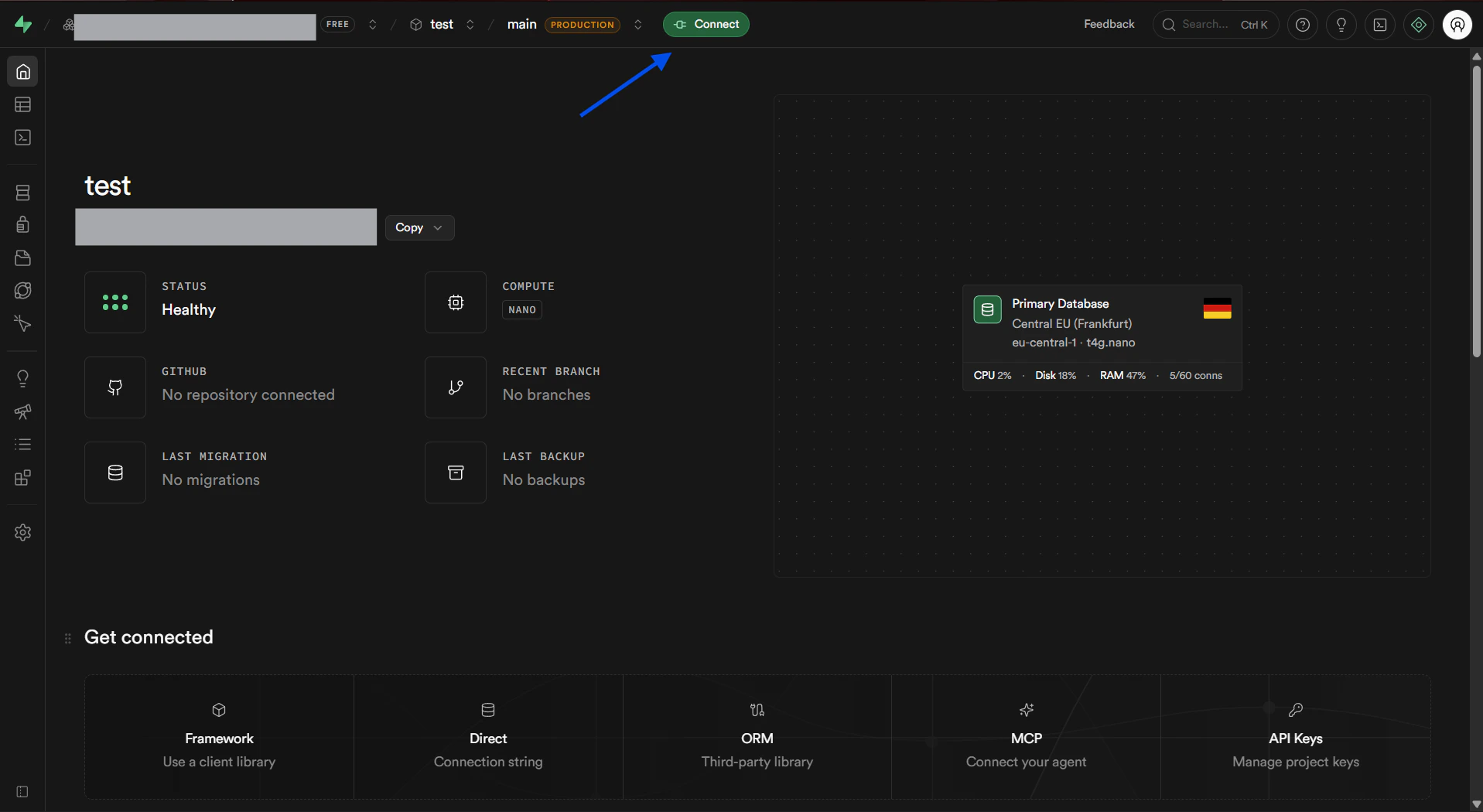This screenshot has height=812, width=1483.
Task: Expand the main branch switcher chevron
Action: click(x=638, y=25)
